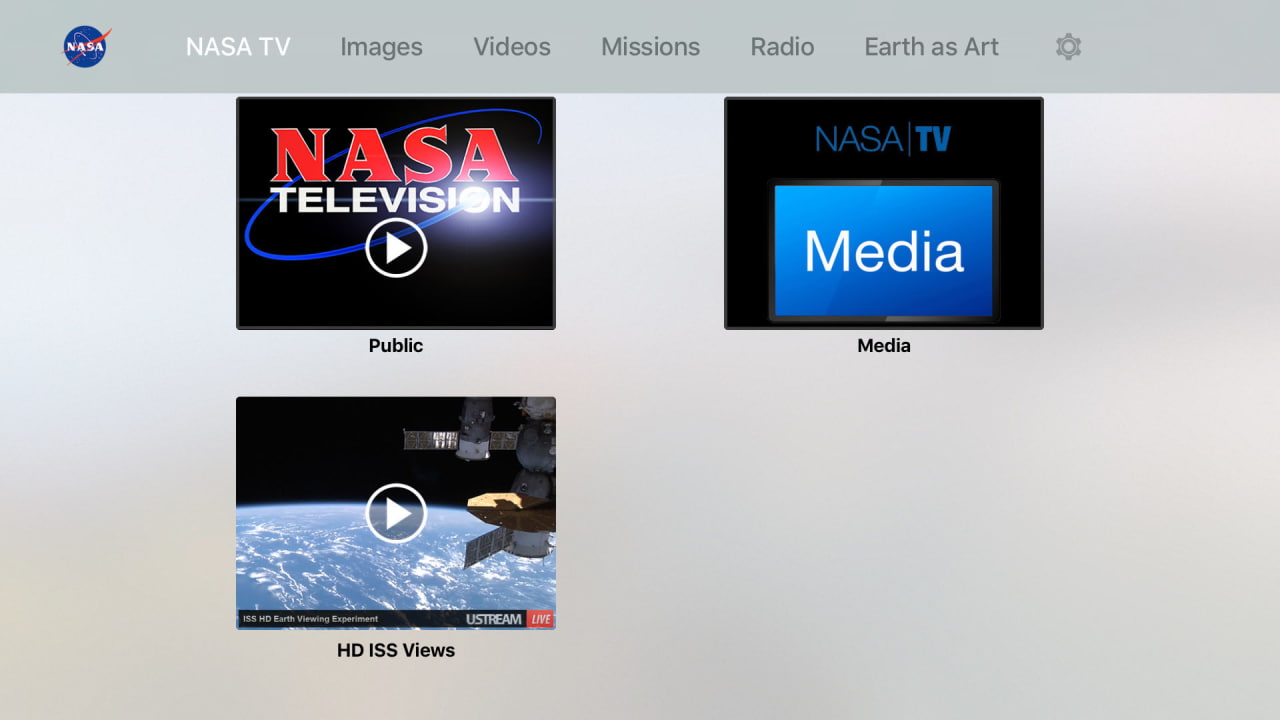
Task: Open the Videos tab
Action: (x=512, y=47)
